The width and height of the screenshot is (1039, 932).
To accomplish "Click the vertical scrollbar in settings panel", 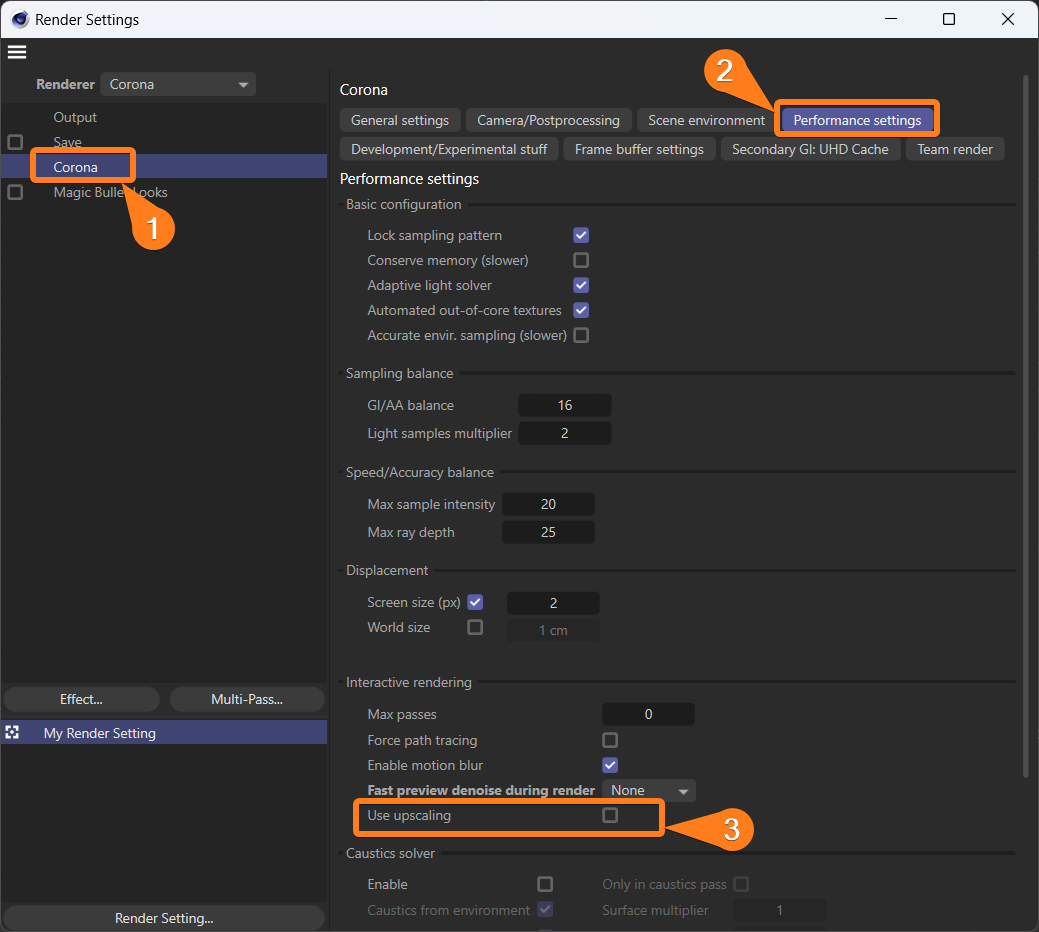I will point(1028,427).
